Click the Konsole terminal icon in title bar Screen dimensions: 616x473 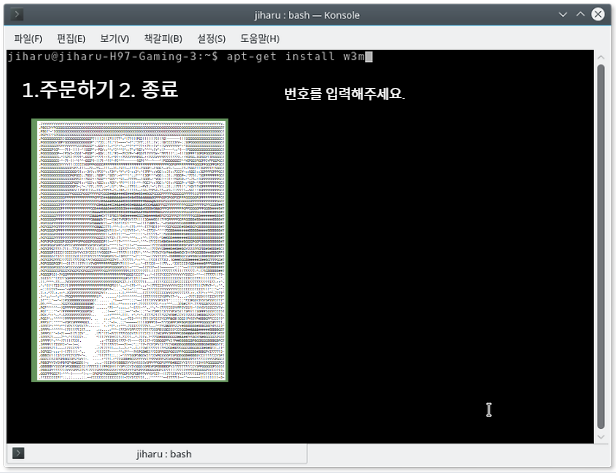(x=16, y=15)
